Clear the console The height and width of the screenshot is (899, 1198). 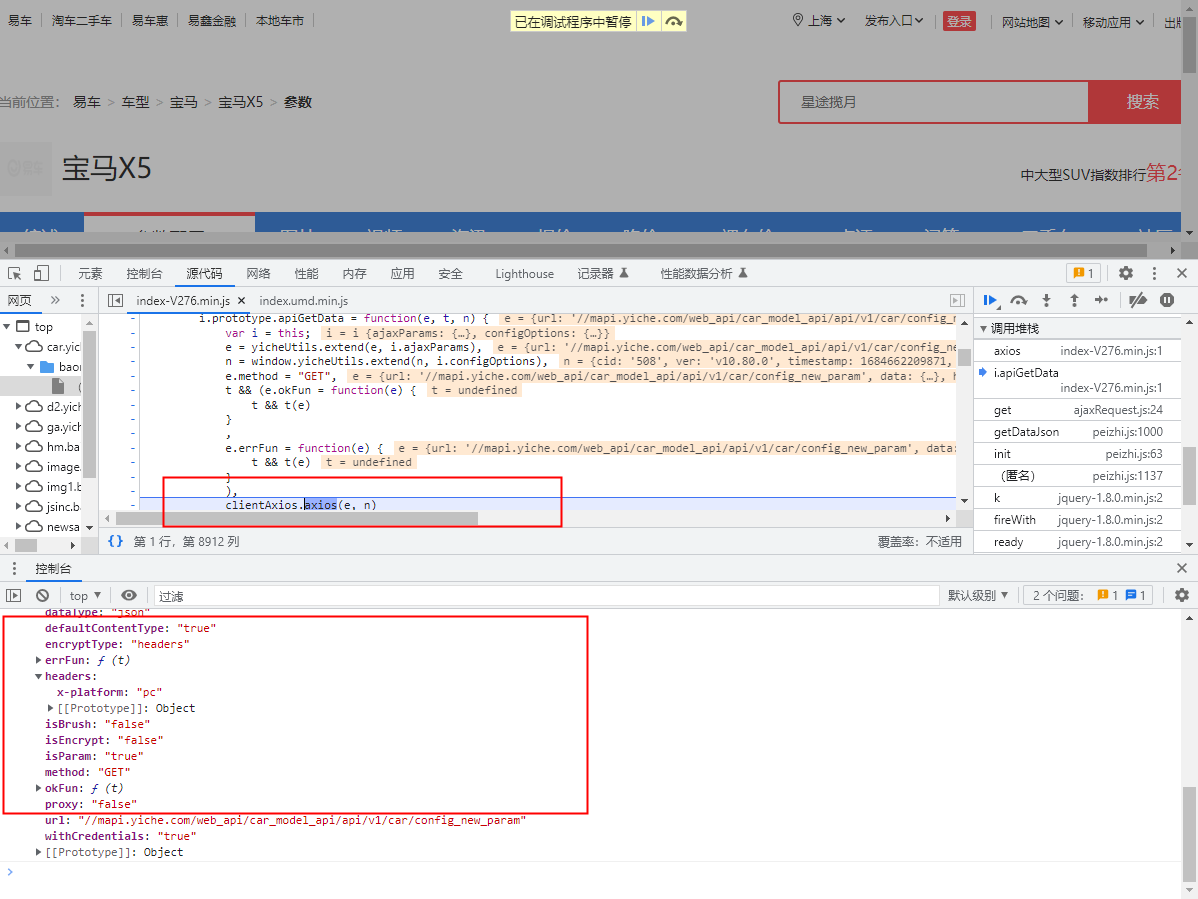pos(43,596)
